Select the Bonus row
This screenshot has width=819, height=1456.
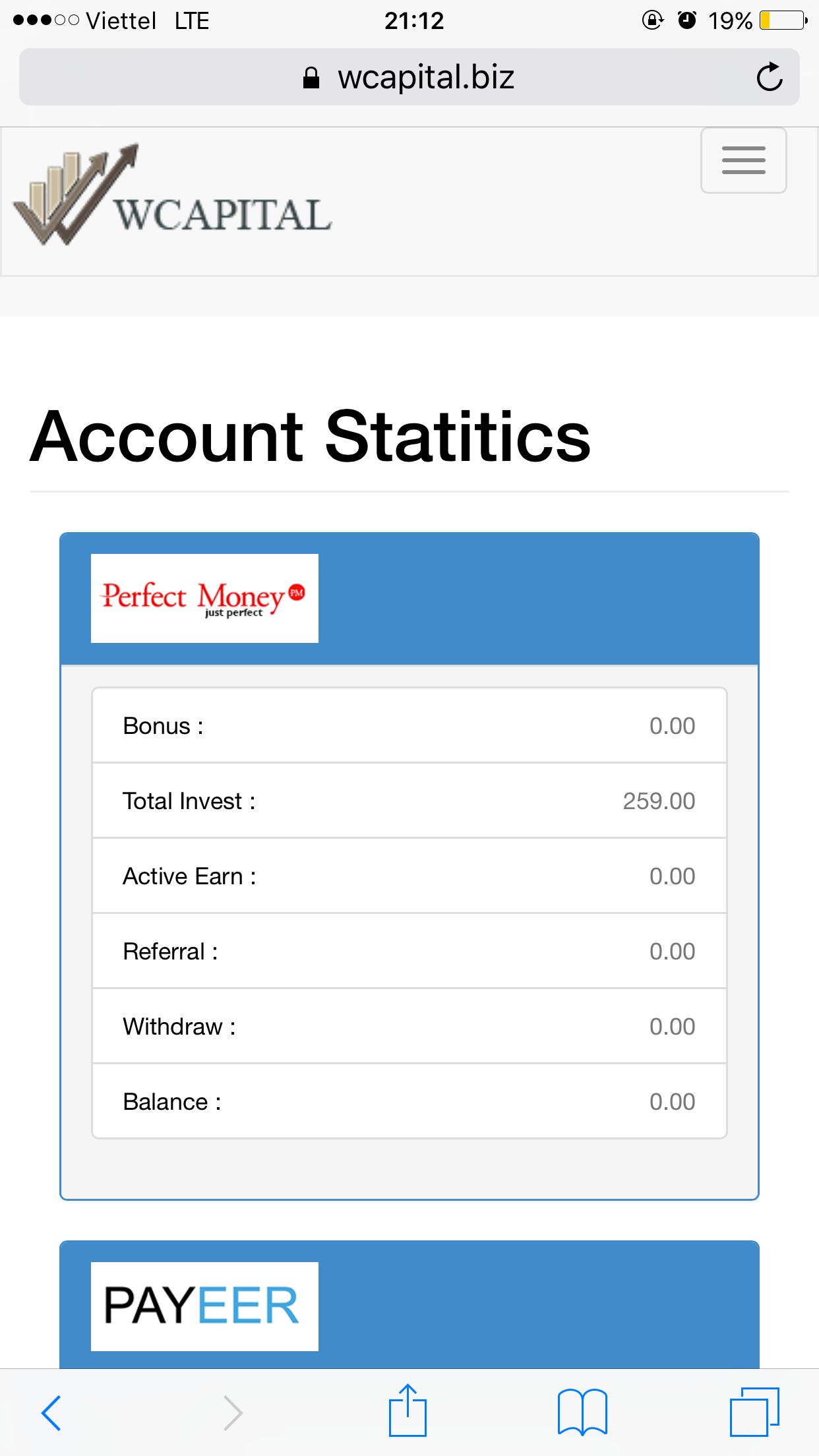409,726
